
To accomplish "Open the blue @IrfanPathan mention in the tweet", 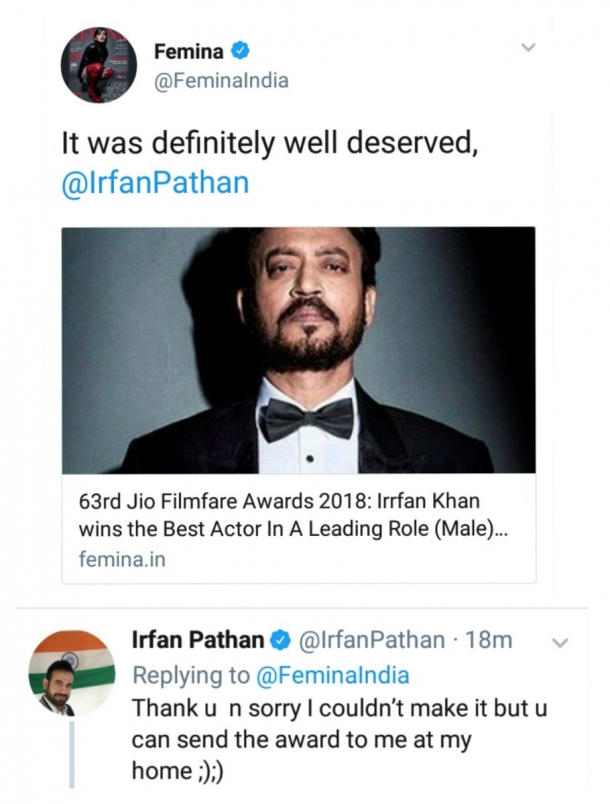I will tap(155, 186).
